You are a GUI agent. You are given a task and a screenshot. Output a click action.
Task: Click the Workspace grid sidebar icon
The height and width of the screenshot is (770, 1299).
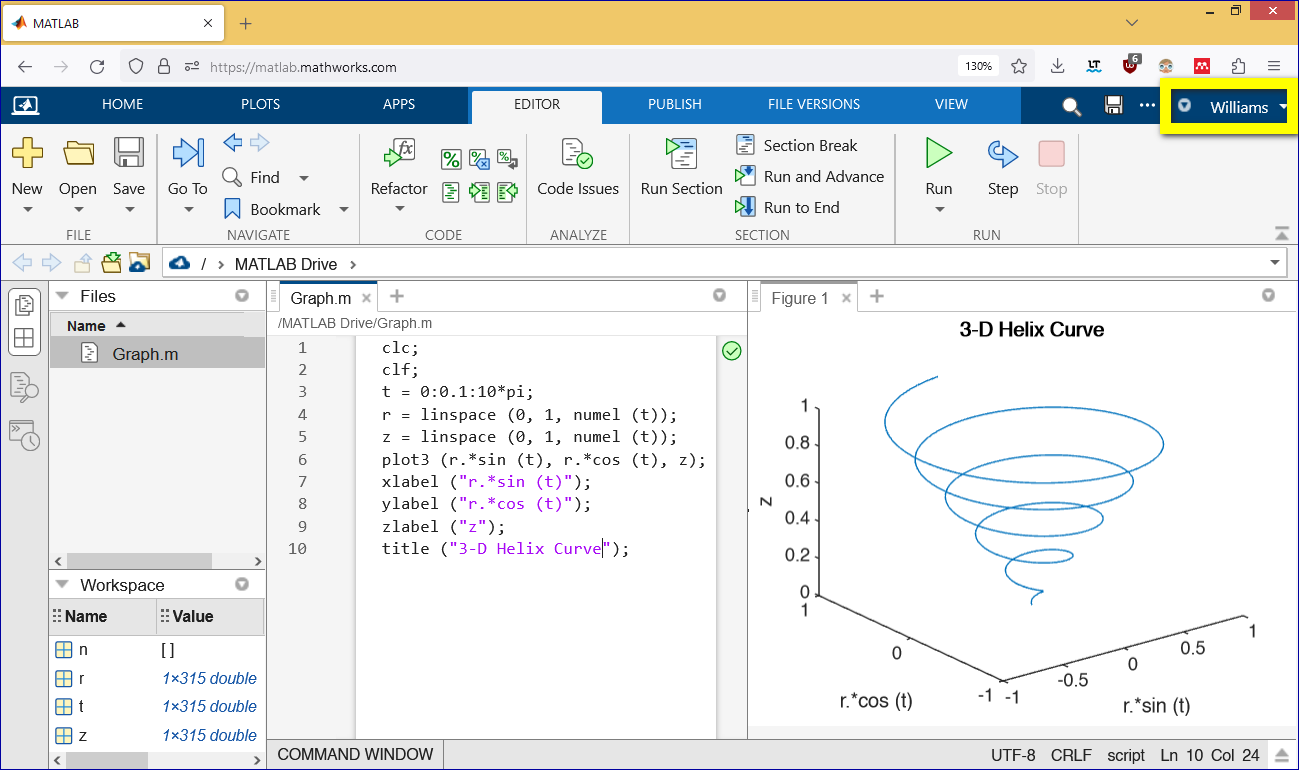coord(24,337)
